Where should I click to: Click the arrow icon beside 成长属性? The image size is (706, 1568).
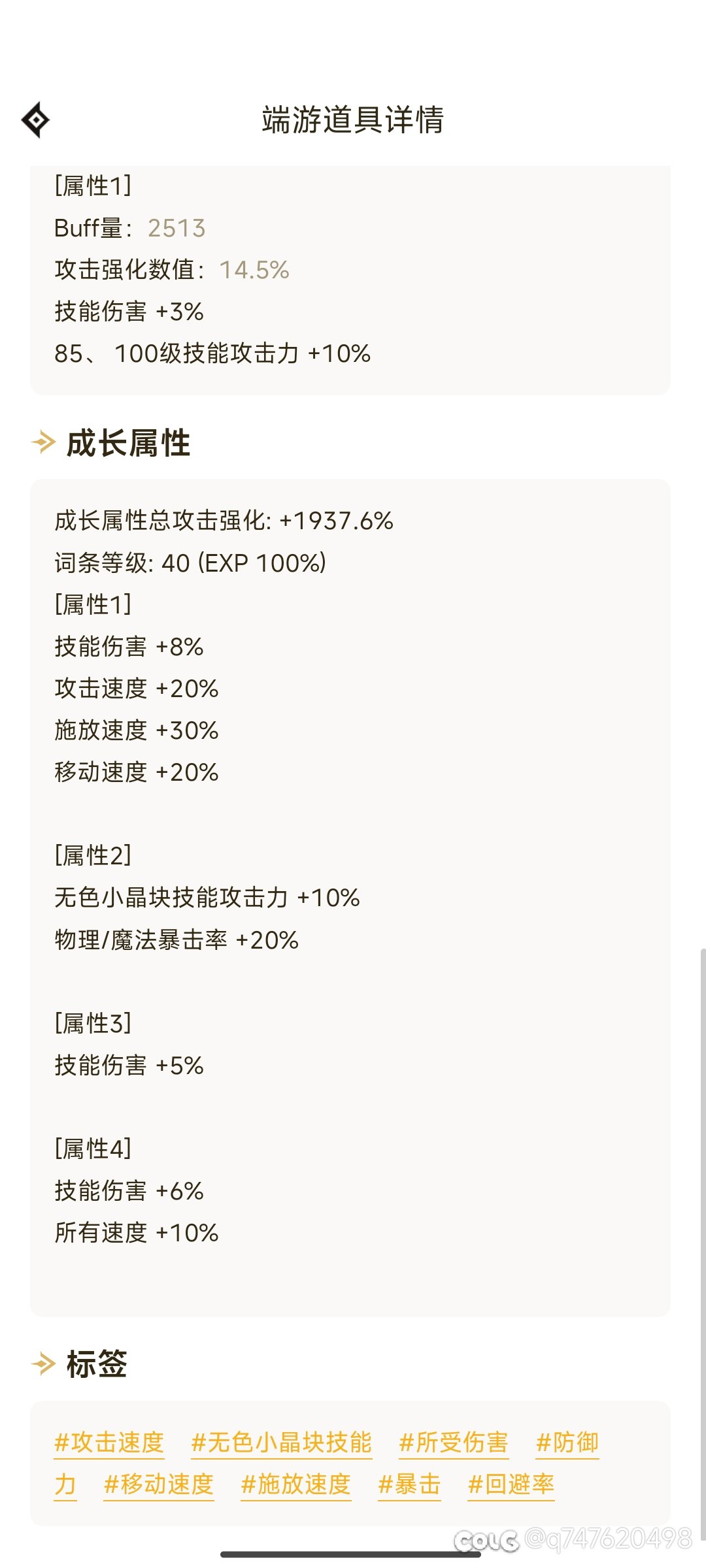click(43, 442)
